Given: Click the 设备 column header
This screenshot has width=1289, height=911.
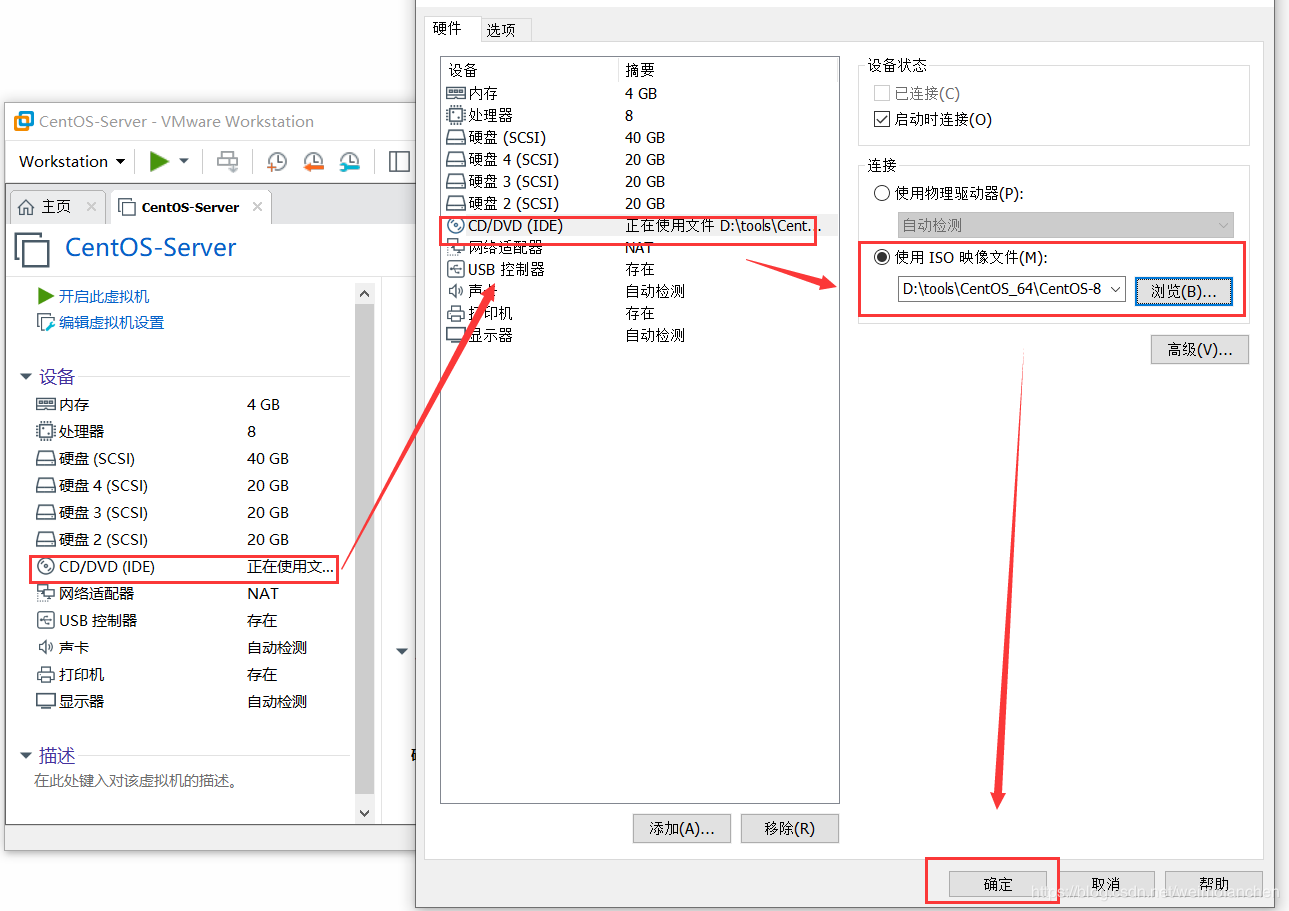Looking at the screenshot, I should 530,70.
